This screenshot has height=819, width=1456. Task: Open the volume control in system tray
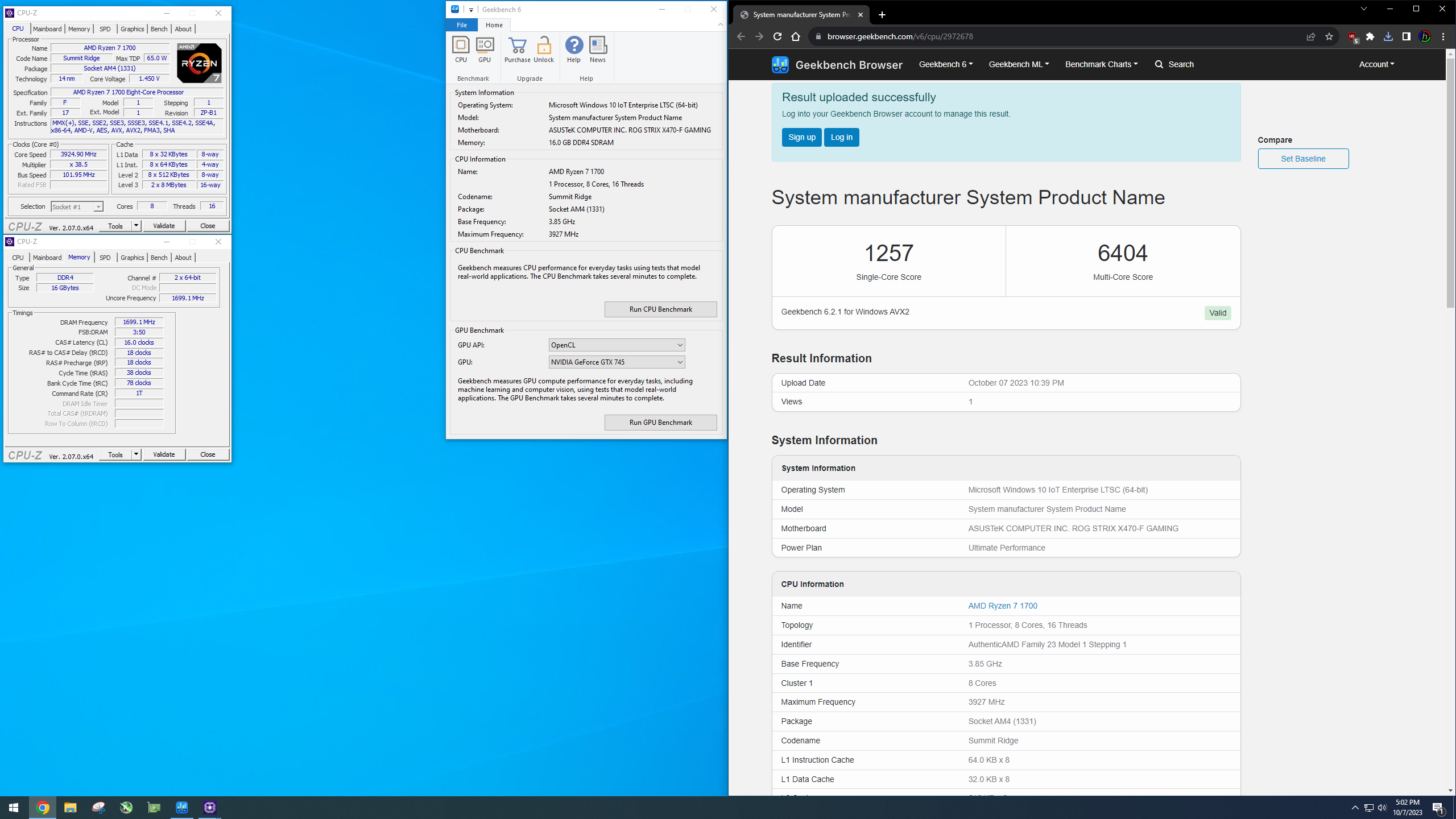1382,808
